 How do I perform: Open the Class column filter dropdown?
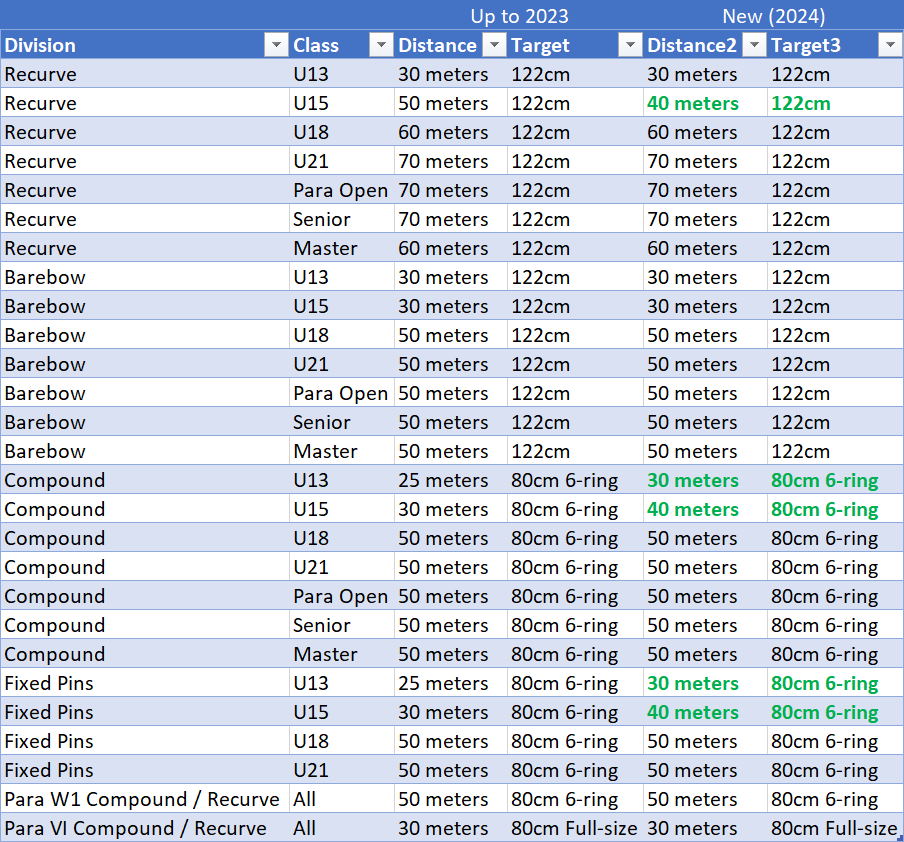click(x=381, y=45)
